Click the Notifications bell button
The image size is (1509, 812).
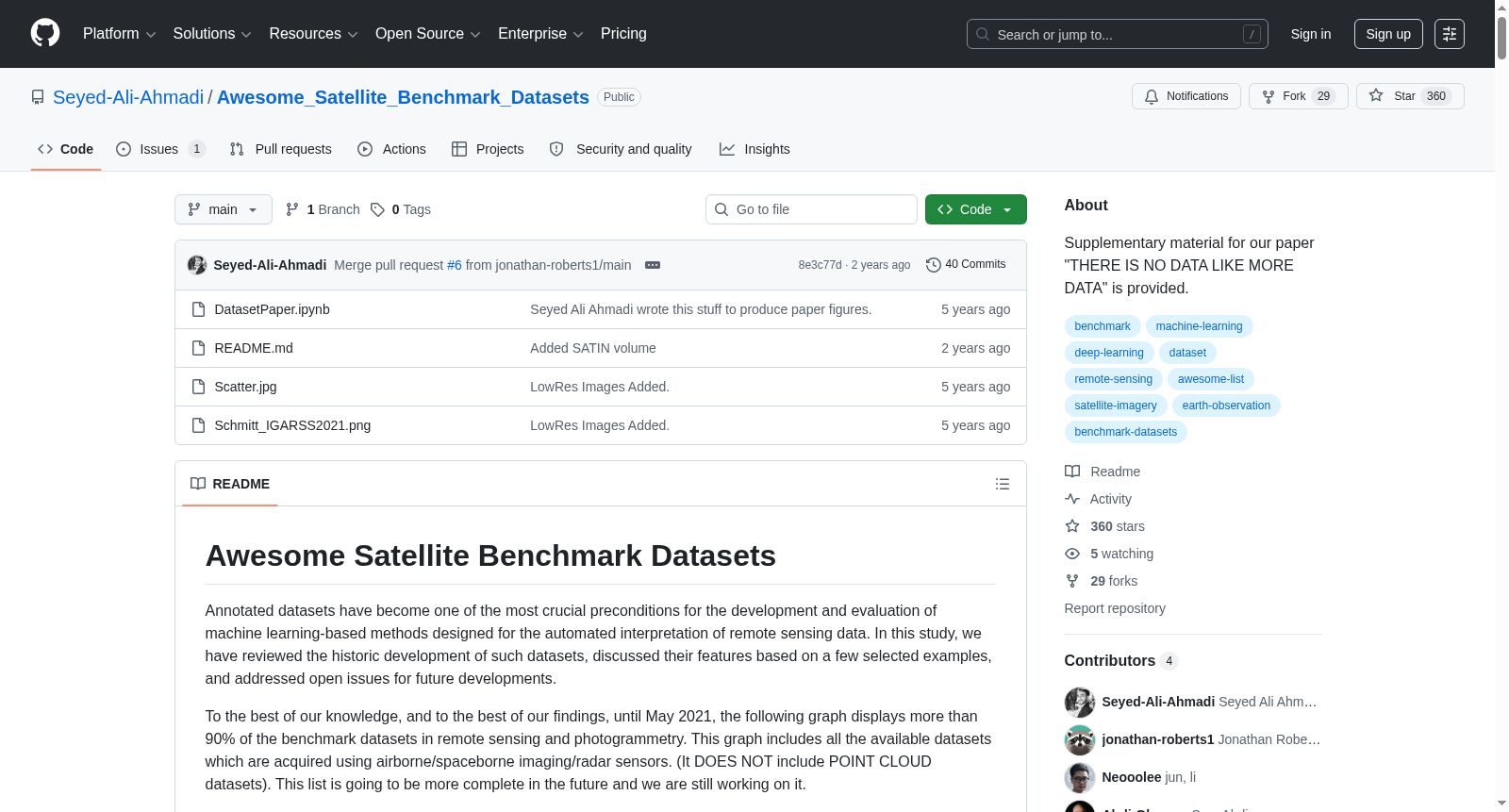point(1186,96)
